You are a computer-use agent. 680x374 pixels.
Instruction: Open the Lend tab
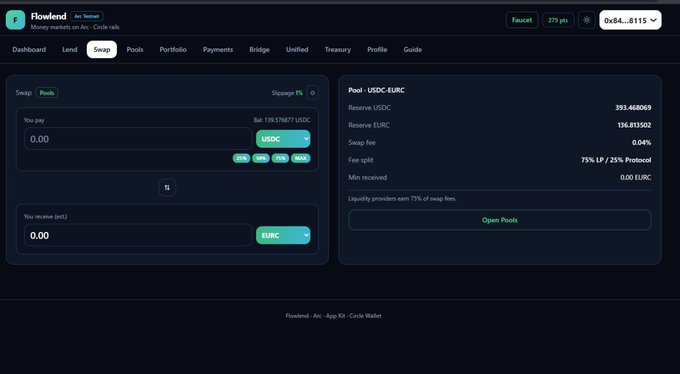pos(69,49)
